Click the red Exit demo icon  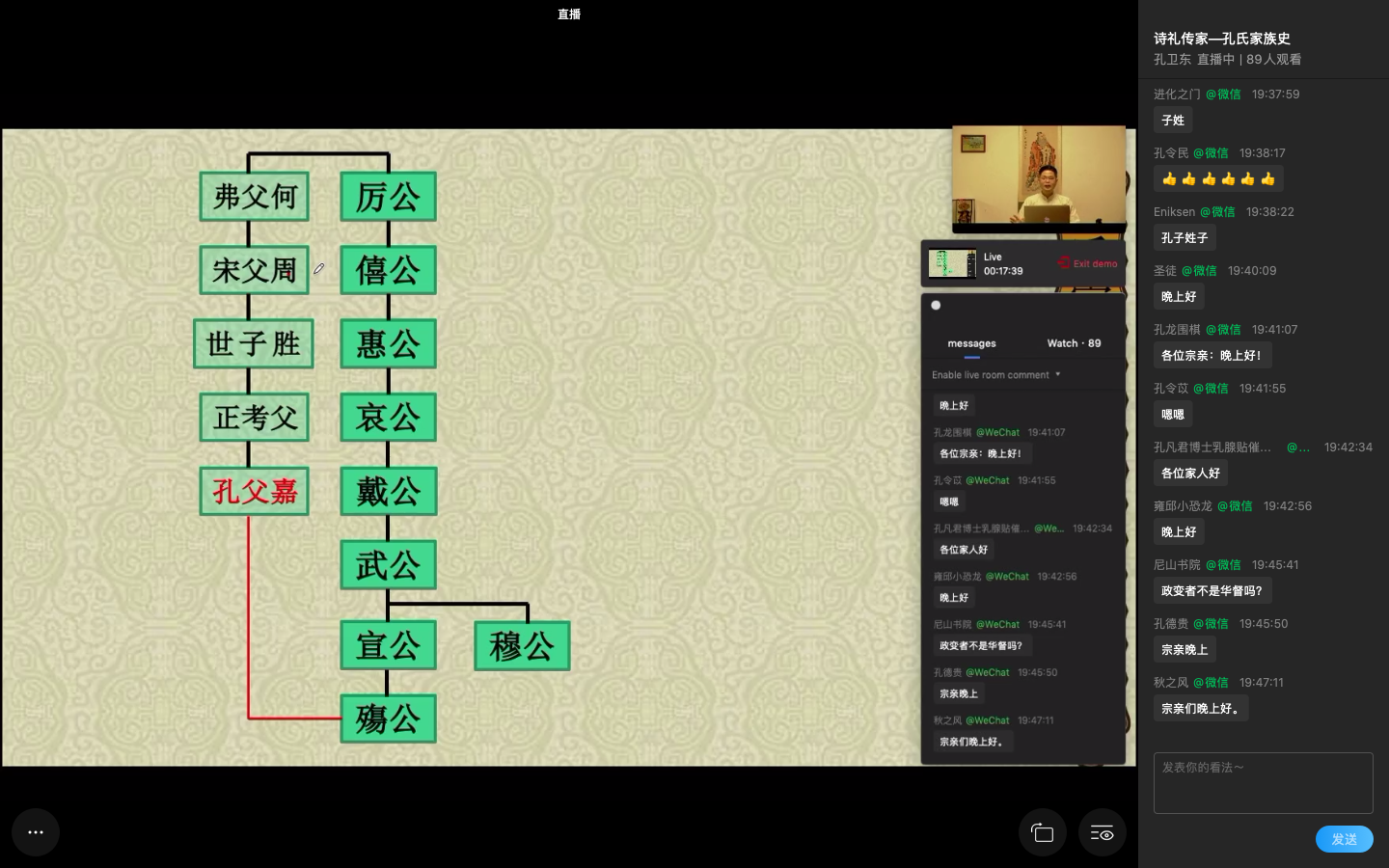tap(1064, 263)
